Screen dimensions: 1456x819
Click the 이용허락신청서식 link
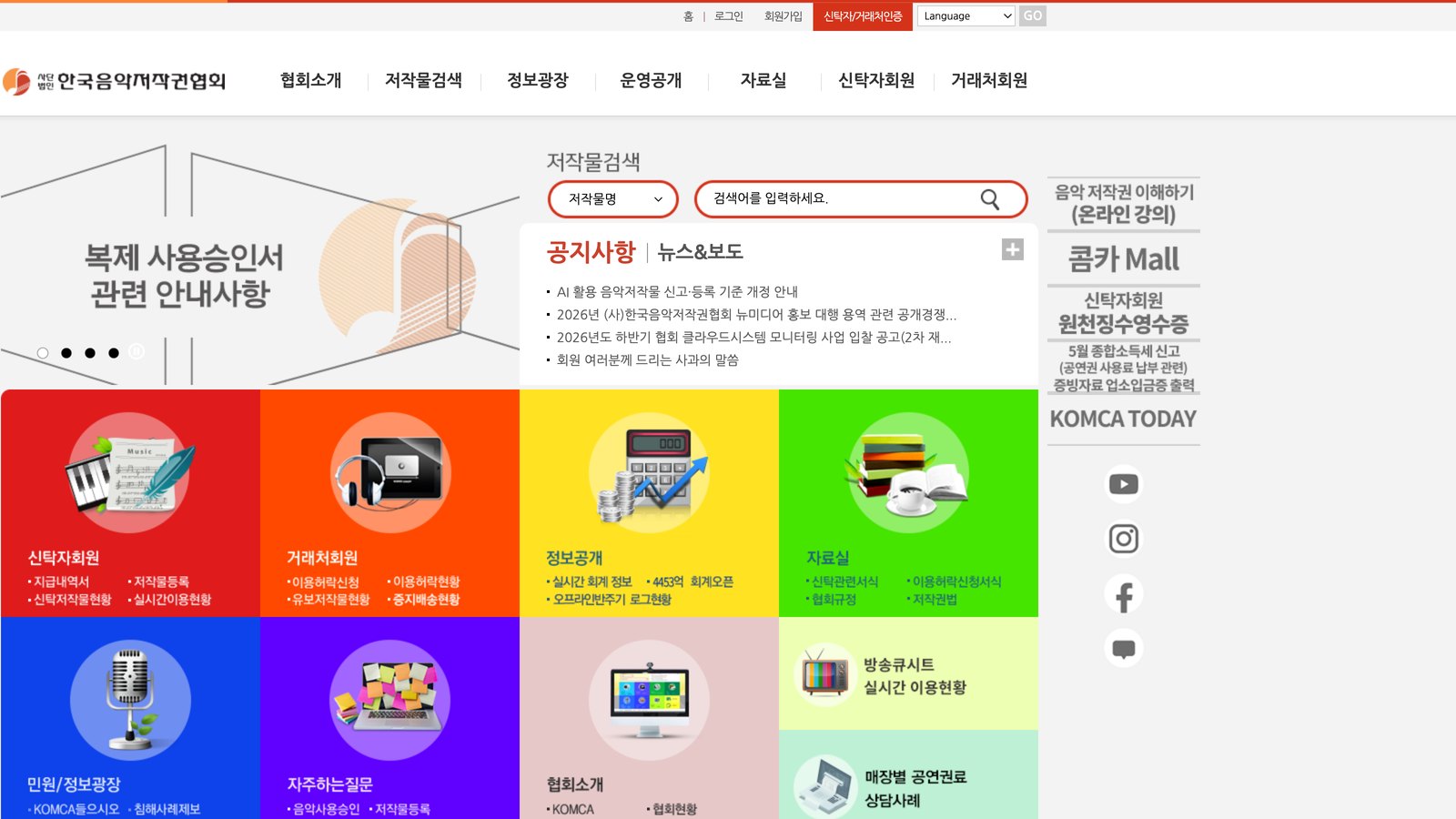(956, 581)
